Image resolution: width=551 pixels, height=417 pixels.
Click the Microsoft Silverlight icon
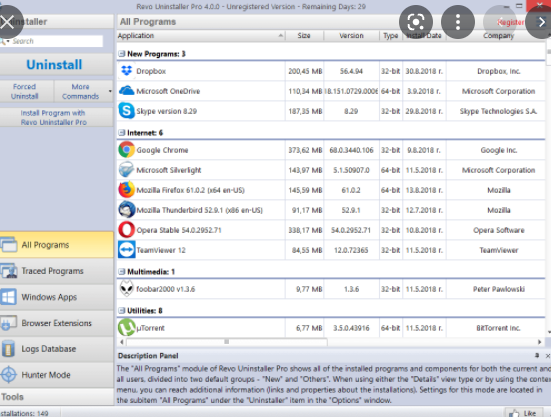[126, 170]
